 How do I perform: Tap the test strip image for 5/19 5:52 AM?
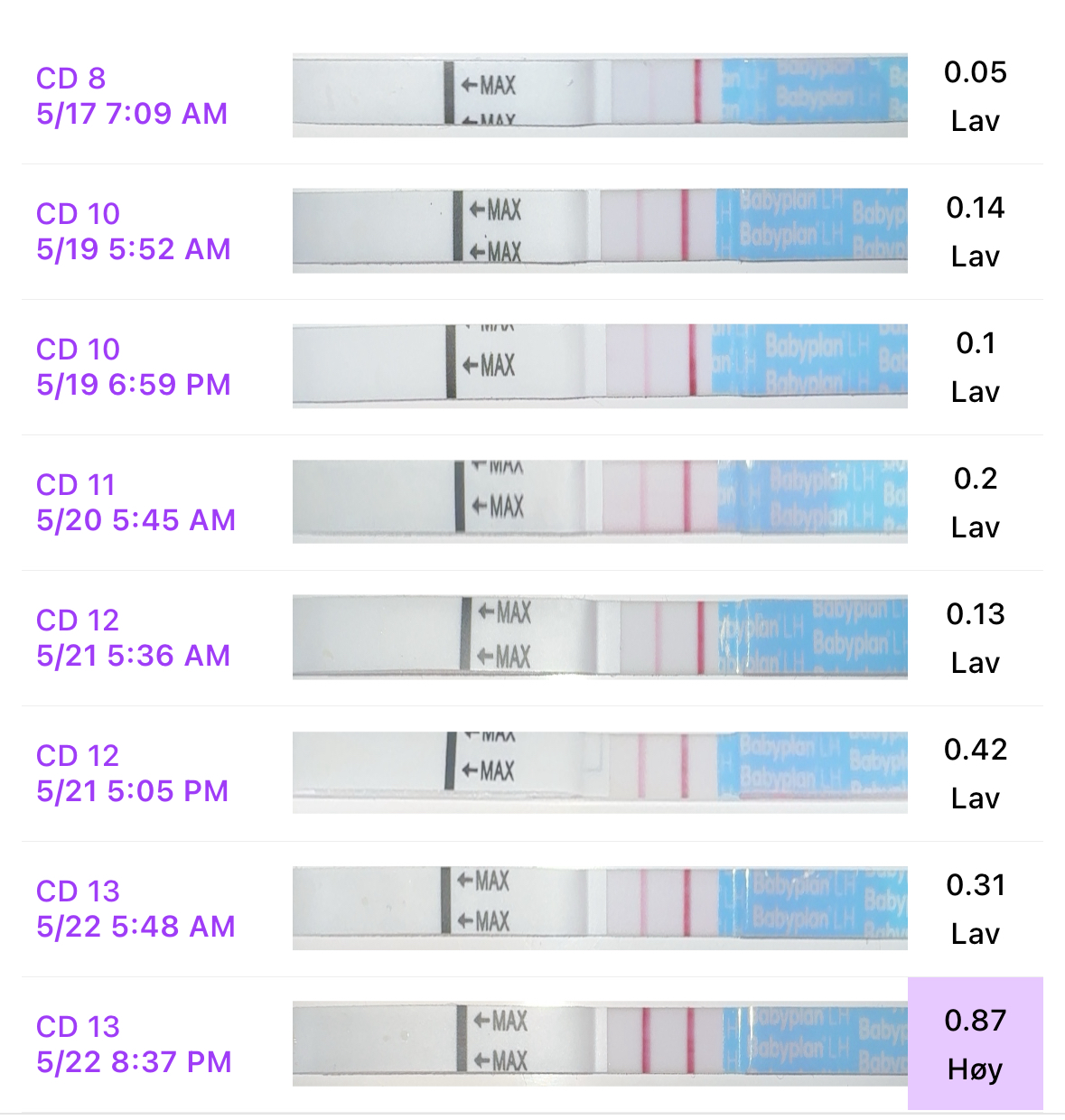pyautogui.click(x=600, y=231)
